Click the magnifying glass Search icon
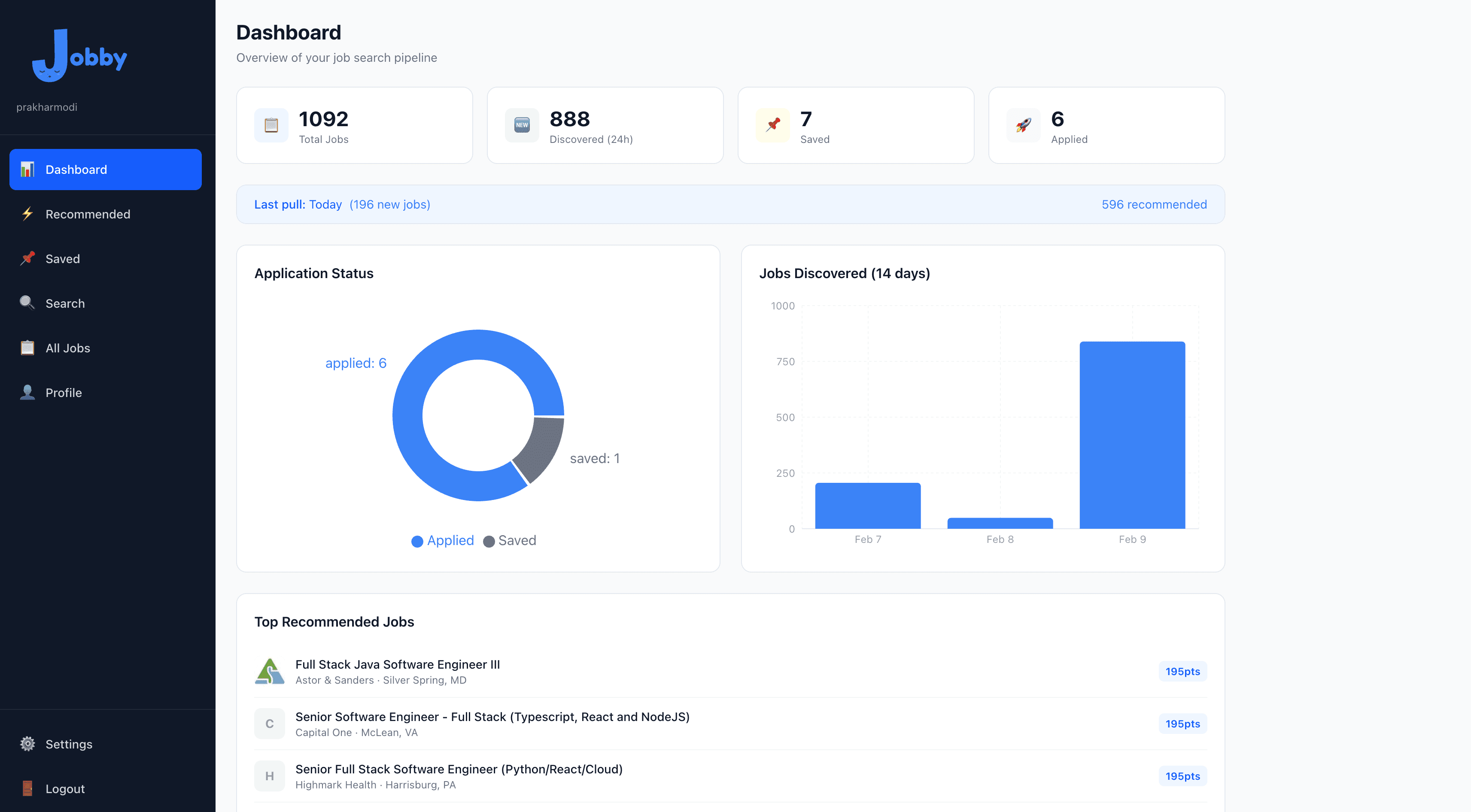 coord(27,303)
